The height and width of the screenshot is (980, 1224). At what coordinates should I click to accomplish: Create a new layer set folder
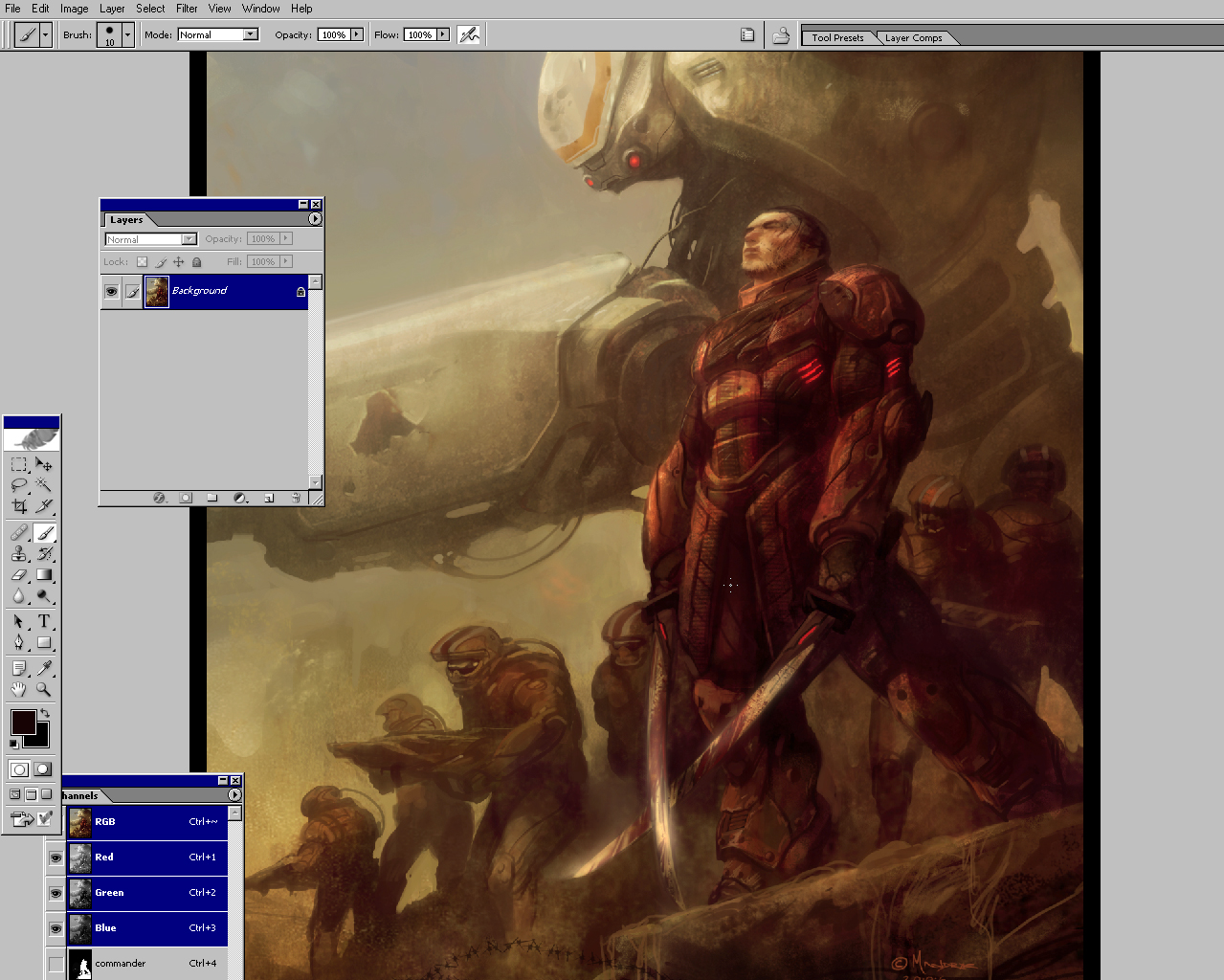pos(212,498)
